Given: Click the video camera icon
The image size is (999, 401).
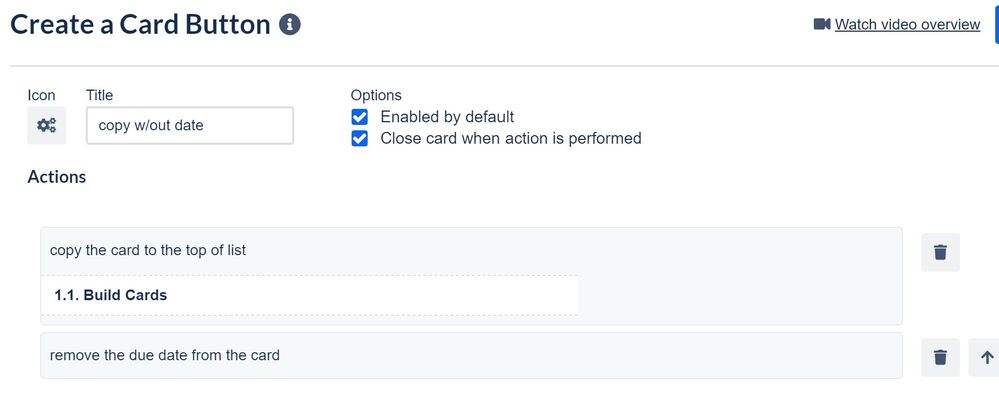Looking at the screenshot, I should [822, 24].
